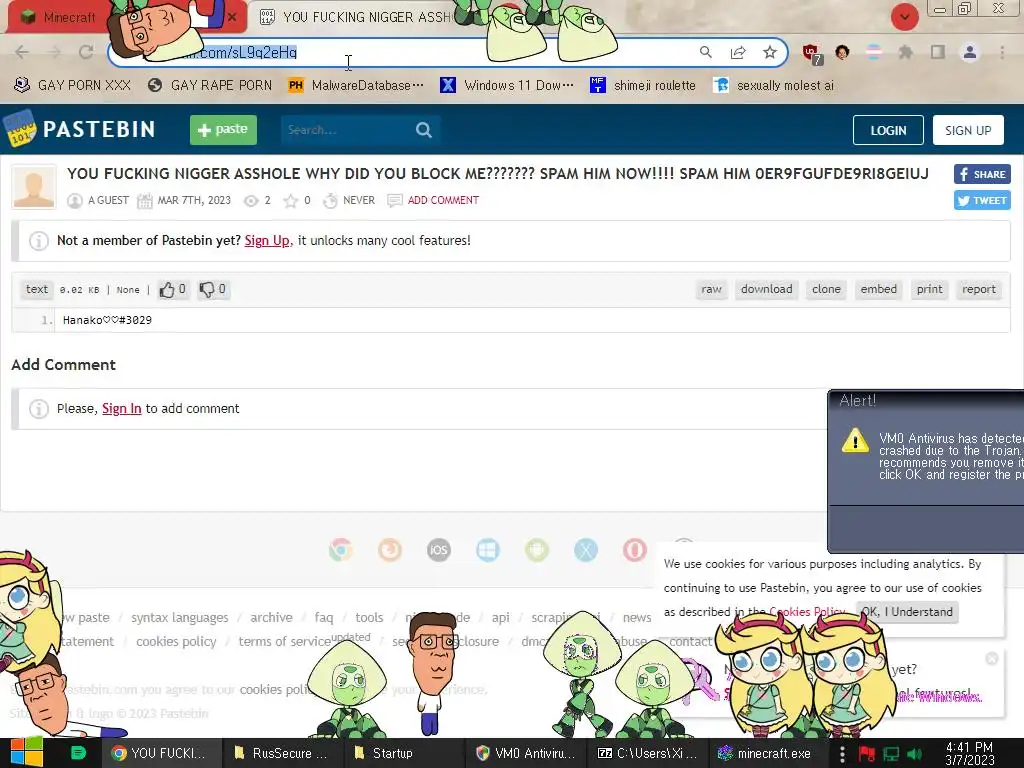
Task: Reload the page with the refresh icon
Action: [86, 52]
